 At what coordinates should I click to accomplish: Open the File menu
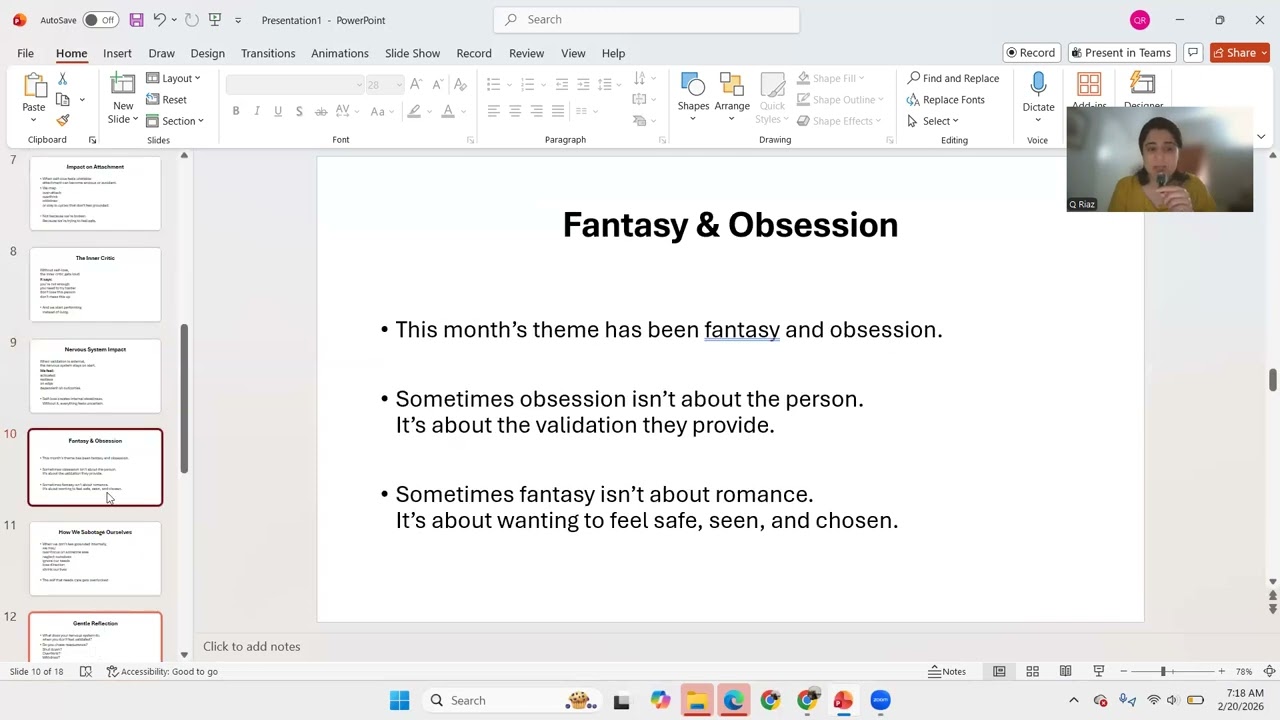pos(25,53)
